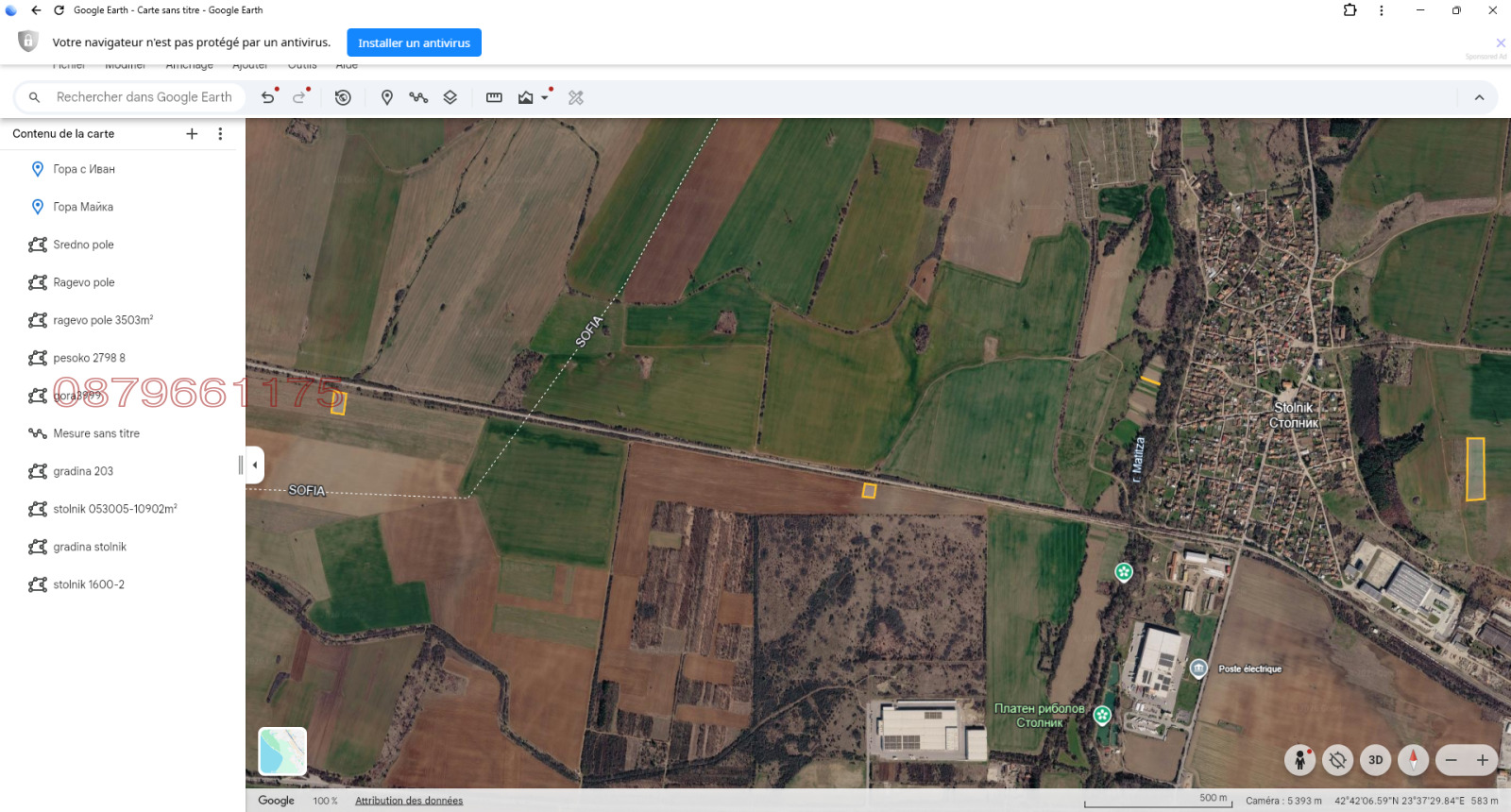The width and height of the screenshot is (1511, 812).
Task: Toggle the 3D view button
Action: 1376,760
